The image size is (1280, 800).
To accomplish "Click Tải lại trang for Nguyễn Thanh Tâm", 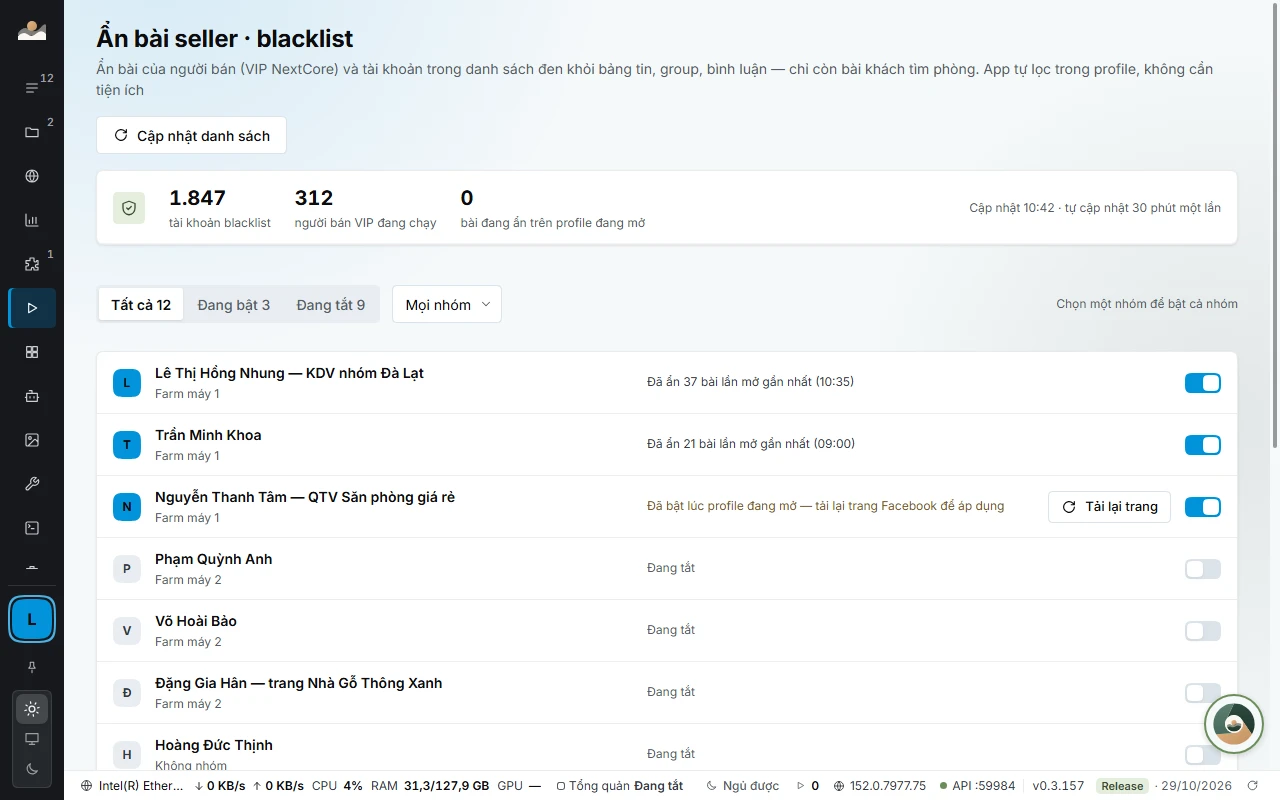I will click(x=1109, y=507).
